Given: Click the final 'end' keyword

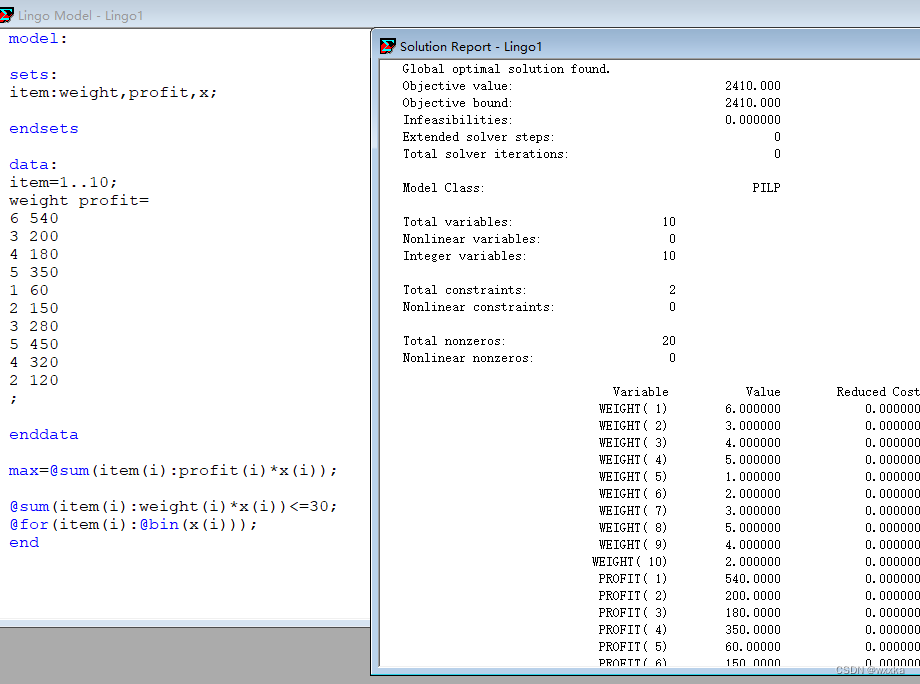Looking at the screenshot, I should [x=24, y=543].
